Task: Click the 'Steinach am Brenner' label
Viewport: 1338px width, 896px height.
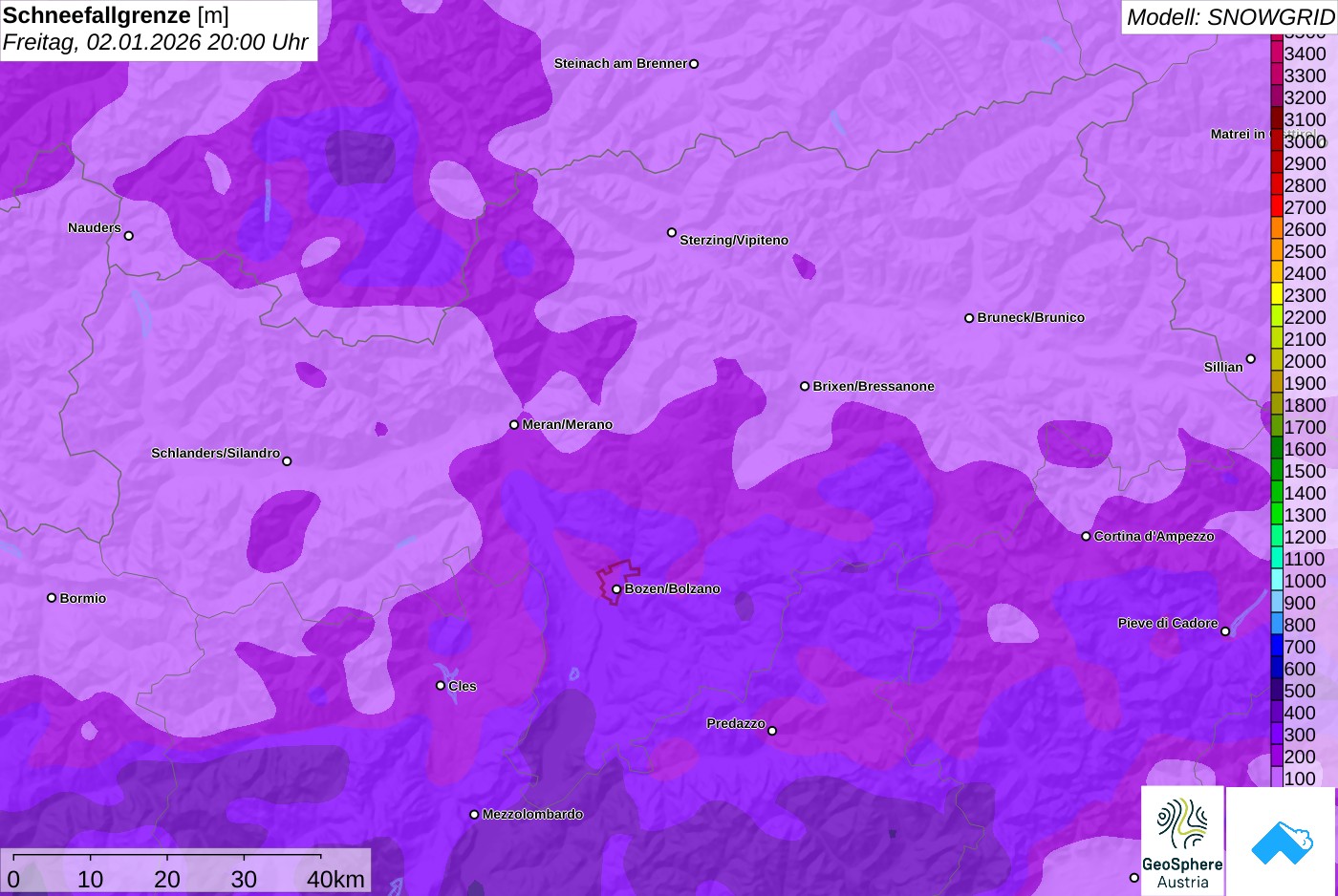Action: [621, 63]
